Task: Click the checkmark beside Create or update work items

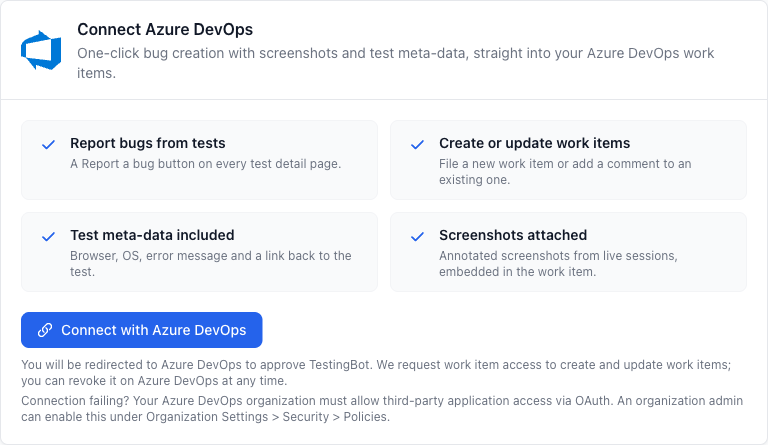Action: click(417, 144)
